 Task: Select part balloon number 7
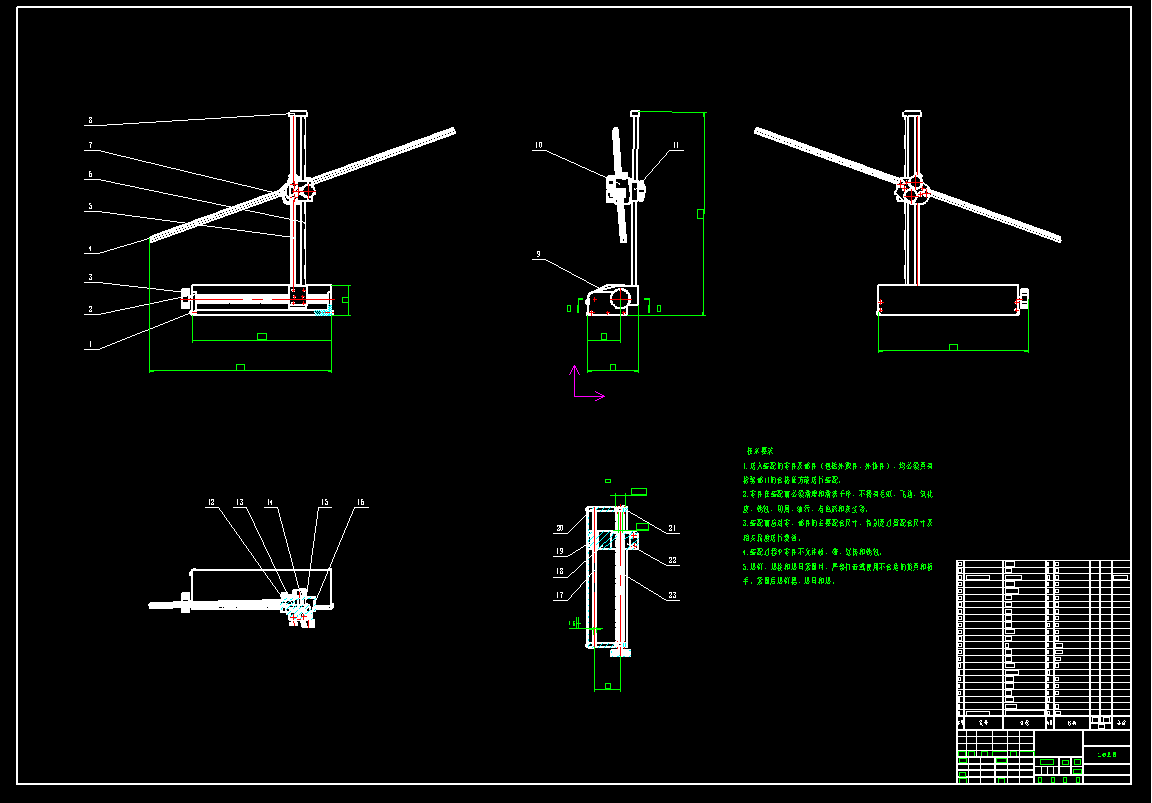pos(90,145)
